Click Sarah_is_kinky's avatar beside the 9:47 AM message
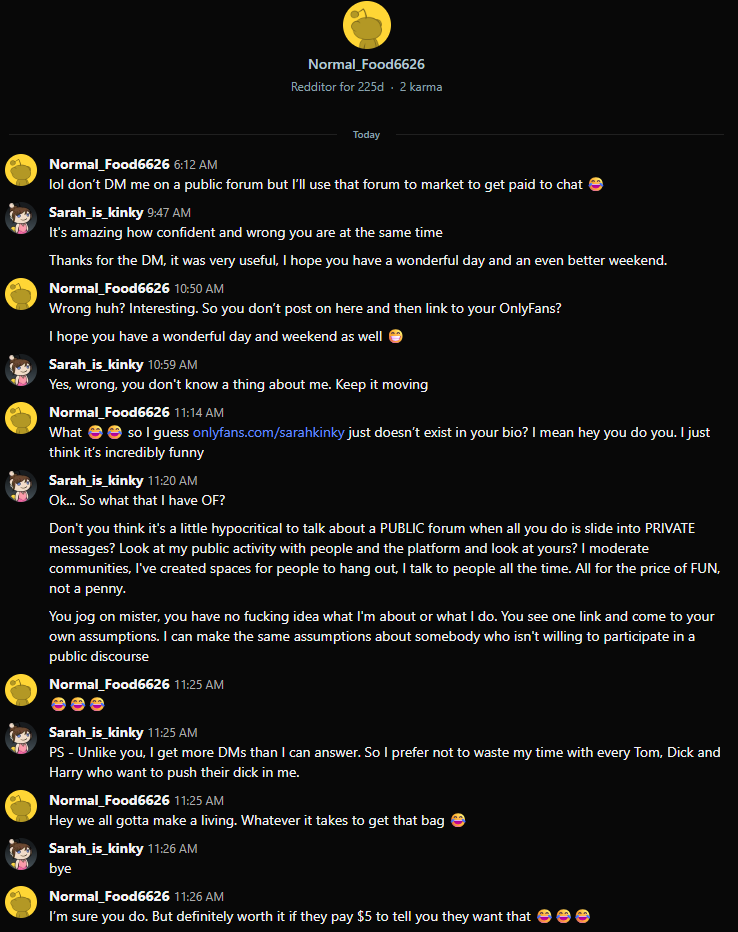The height and width of the screenshot is (932, 738). point(22,218)
